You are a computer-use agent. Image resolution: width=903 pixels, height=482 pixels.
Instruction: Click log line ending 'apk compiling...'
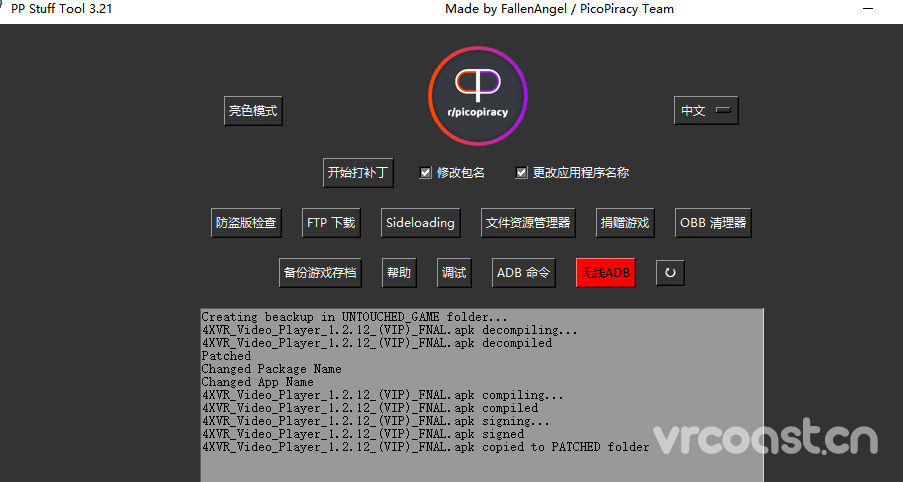(x=382, y=395)
